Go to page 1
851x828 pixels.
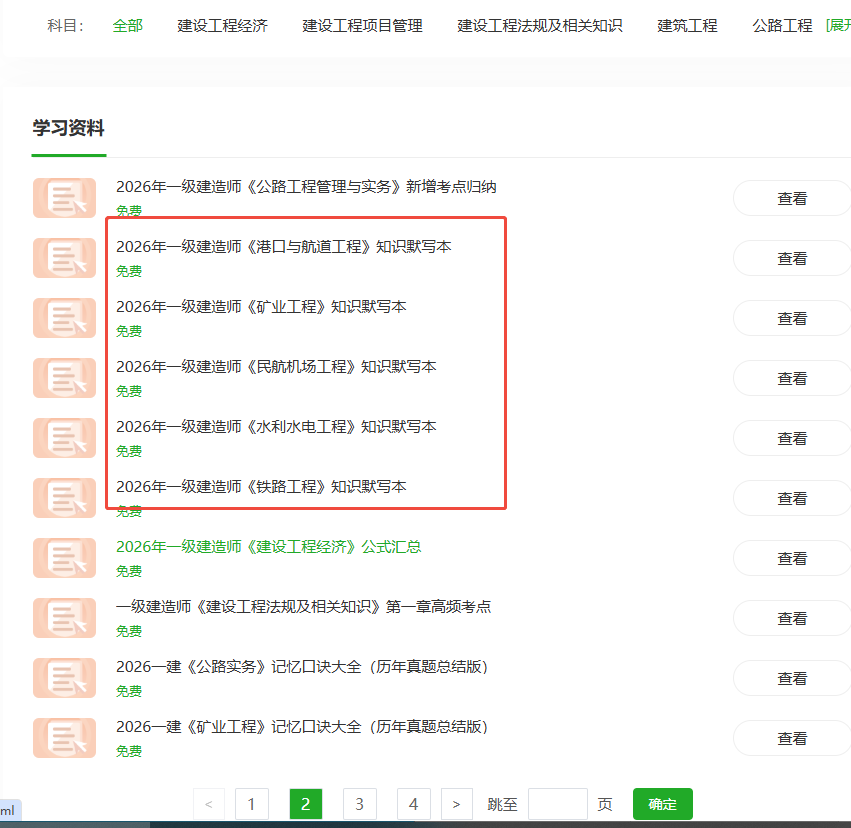pyautogui.click(x=252, y=804)
